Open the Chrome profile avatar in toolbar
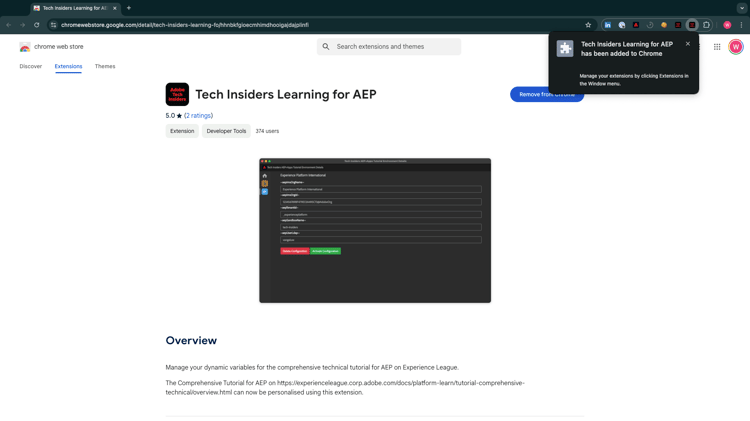750x421 pixels. [x=727, y=25]
